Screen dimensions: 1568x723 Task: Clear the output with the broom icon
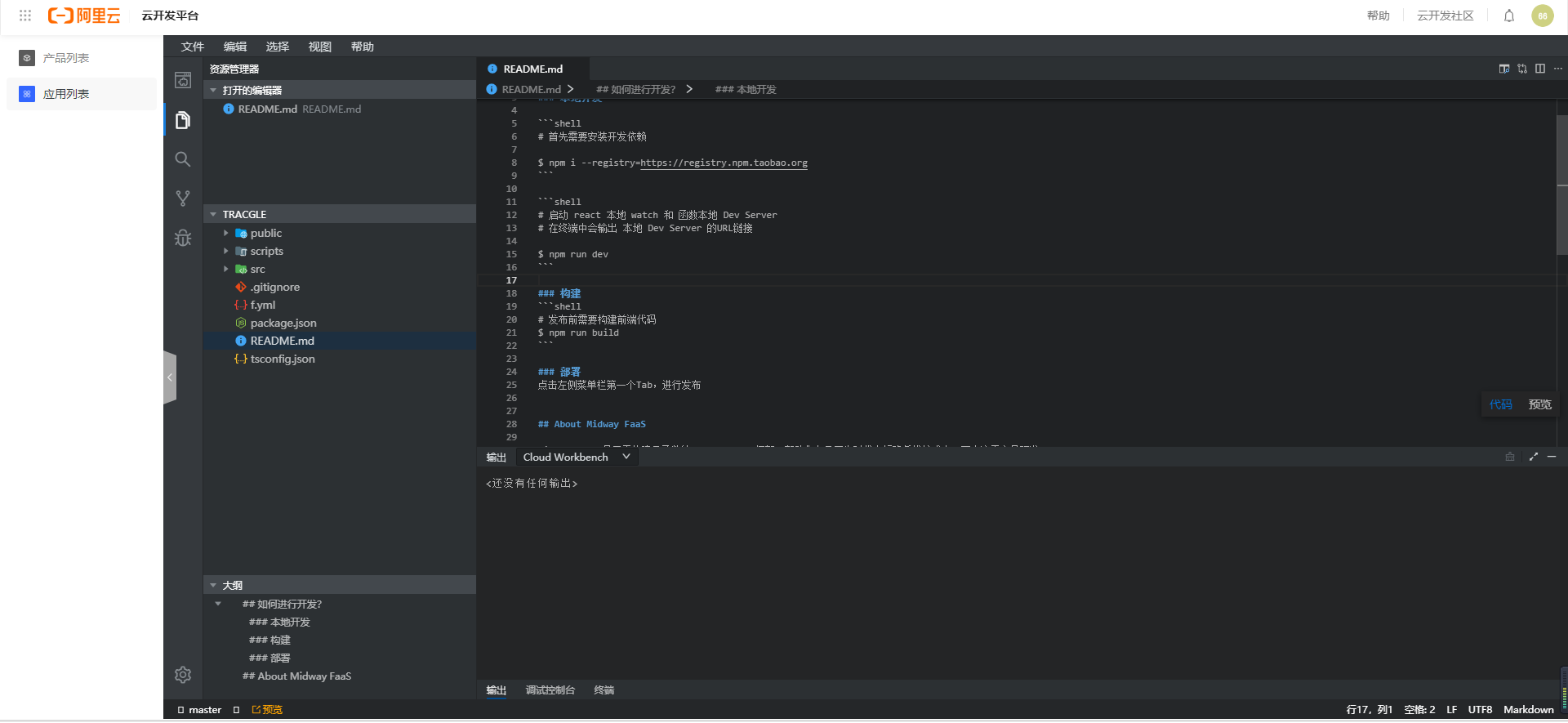click(x=1510, y=457)
